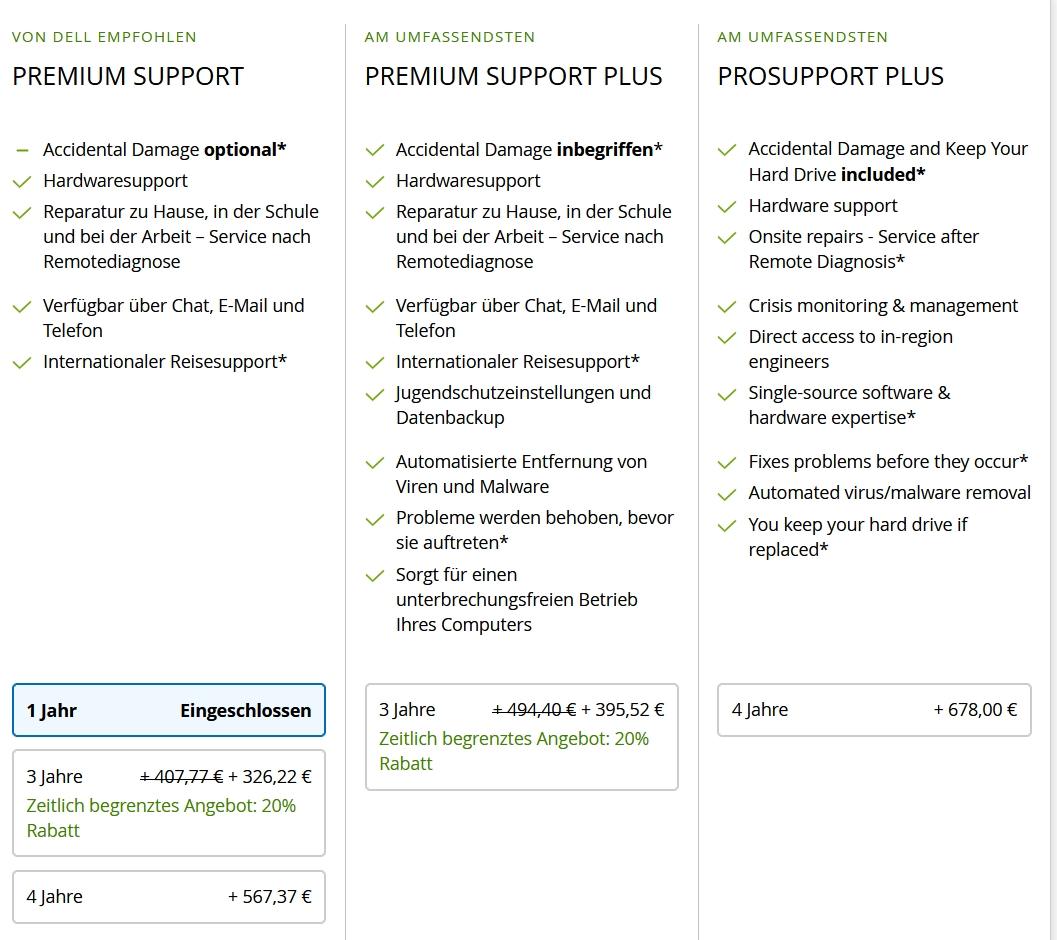Choose 3 Jahre Premium Support for 326,22 €
1057x940 pixels.
[168, 802]
